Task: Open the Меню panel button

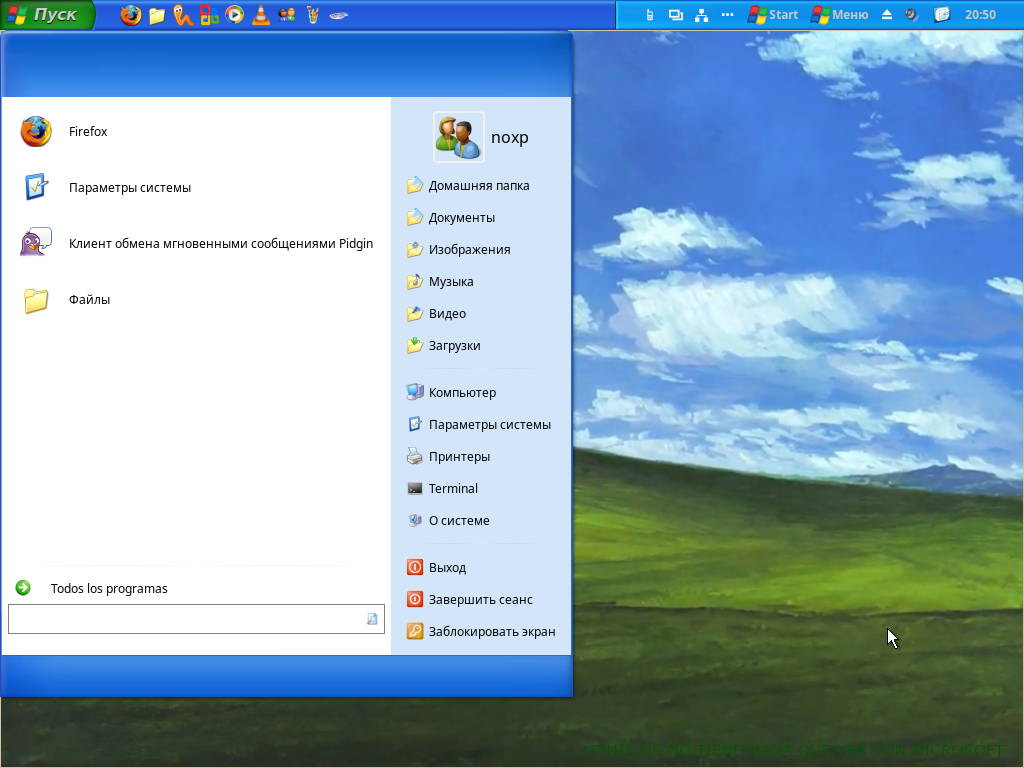Action: 840,15
